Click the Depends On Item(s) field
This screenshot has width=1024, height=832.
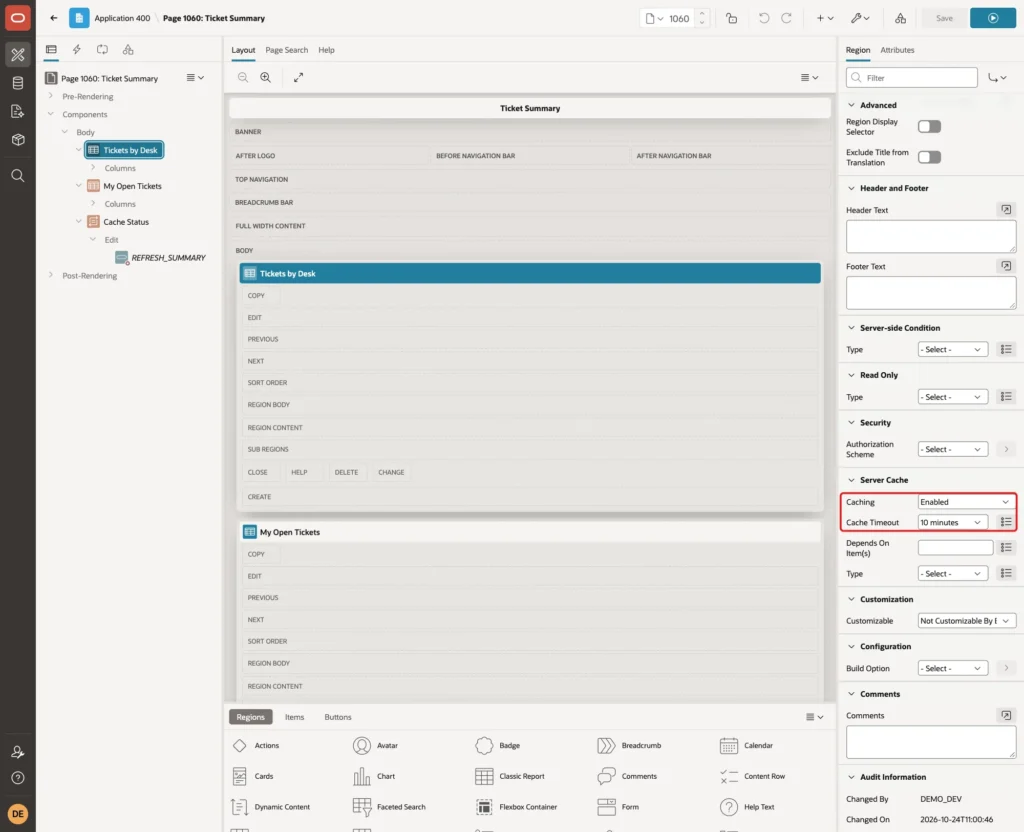pos(955,547)
